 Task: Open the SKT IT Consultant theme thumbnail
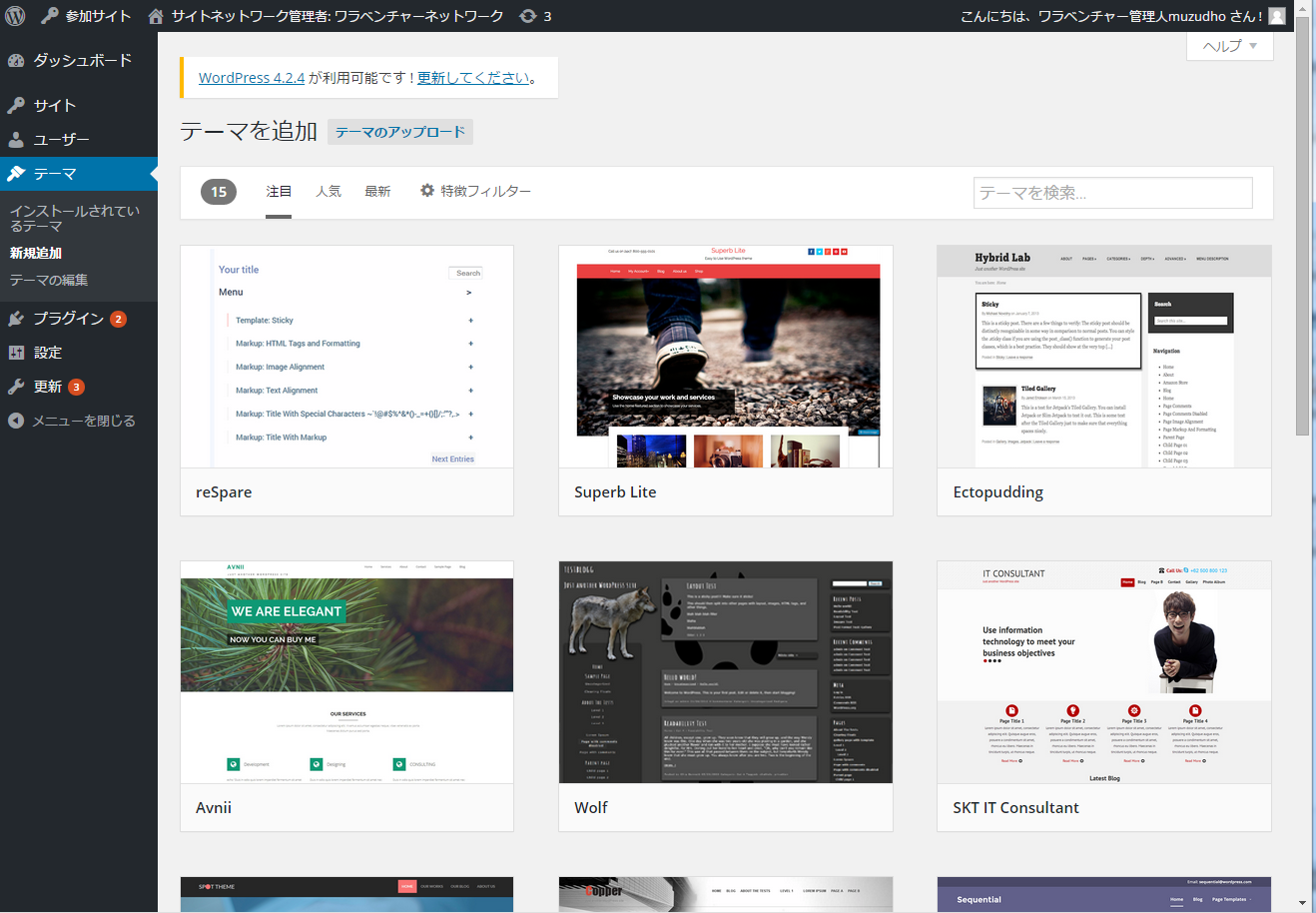tap(1104, 672)
